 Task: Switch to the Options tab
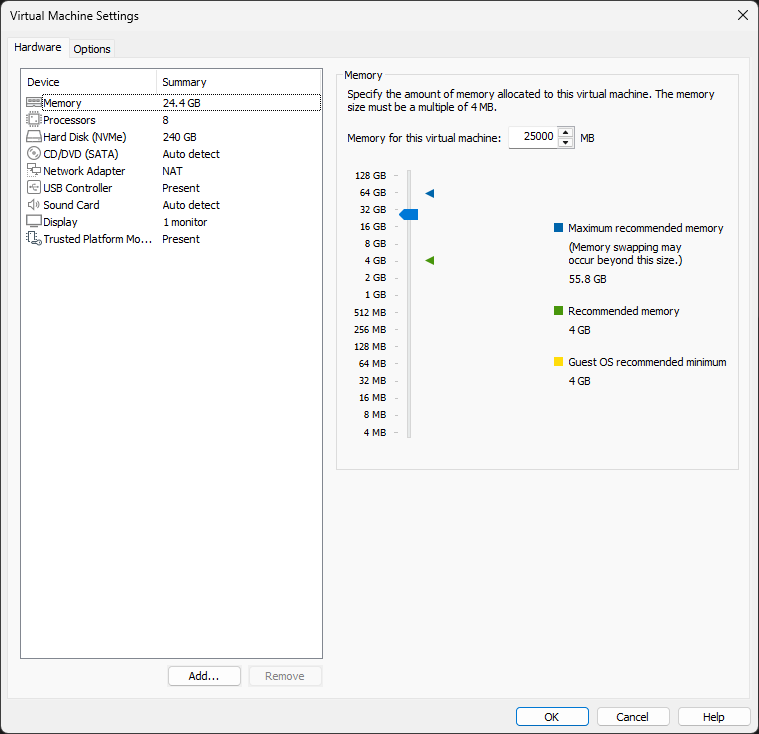pos(92,49)
